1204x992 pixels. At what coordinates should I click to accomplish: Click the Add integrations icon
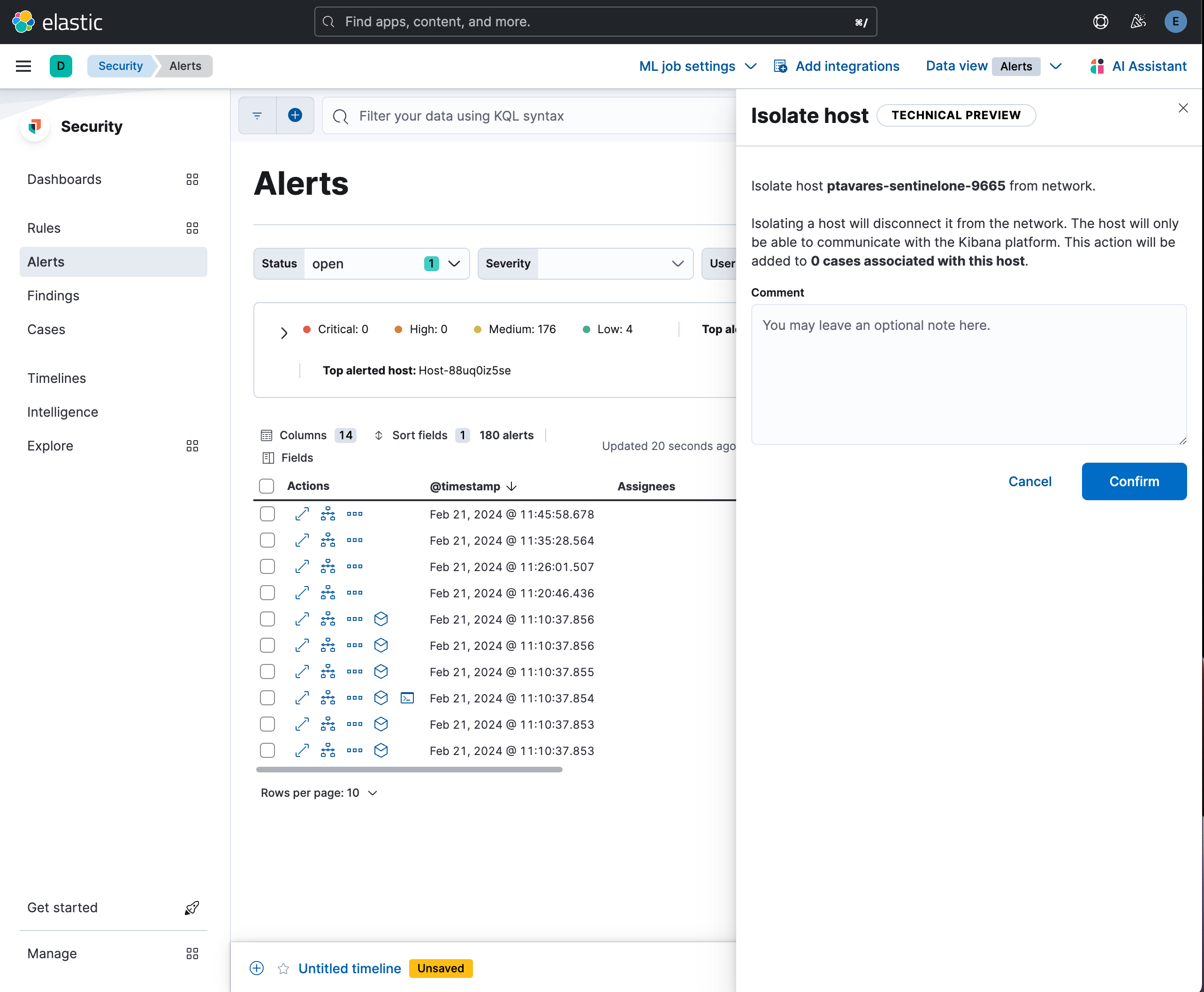(x=781, y=66)
